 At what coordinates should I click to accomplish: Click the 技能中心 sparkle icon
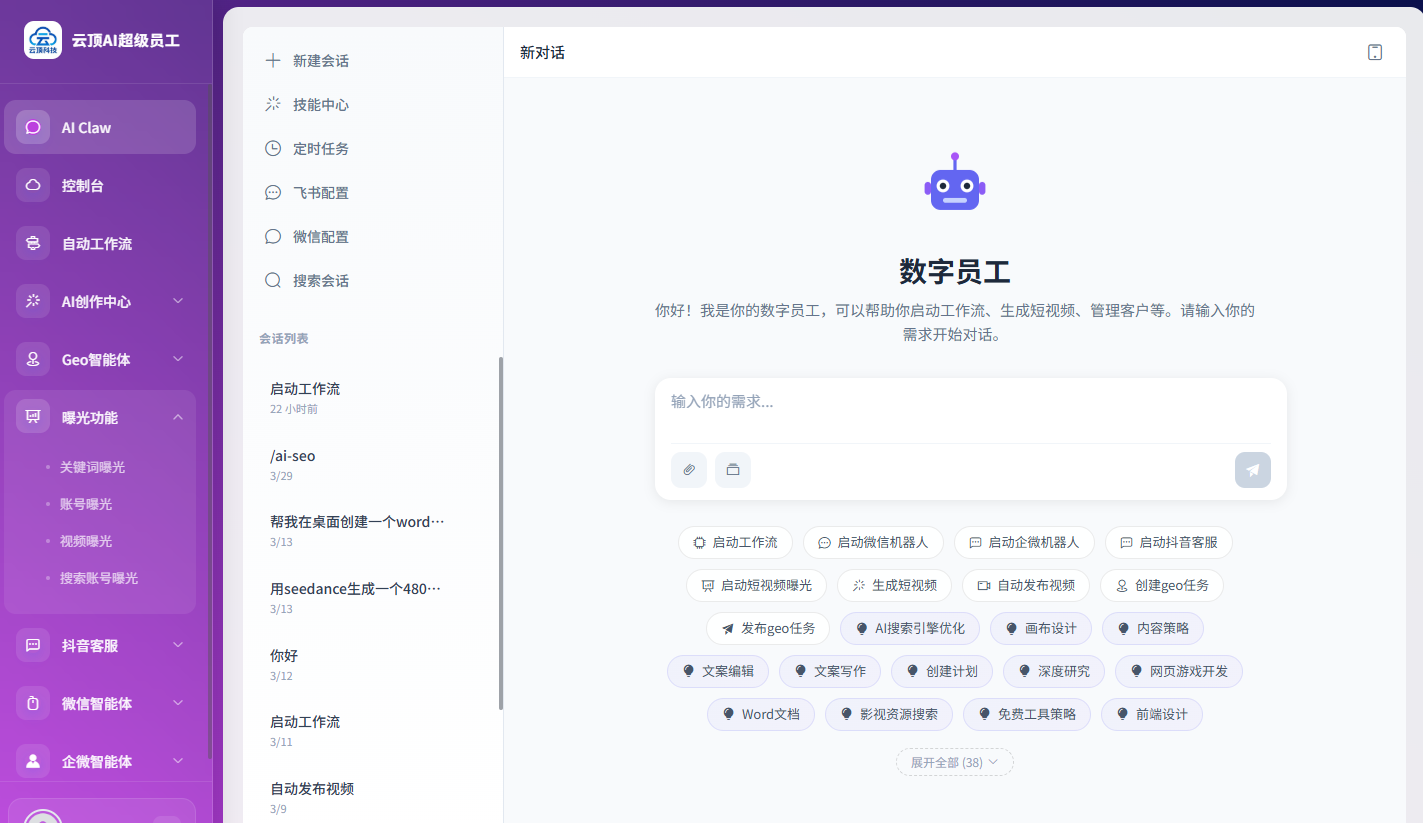(x=272, y=104)
